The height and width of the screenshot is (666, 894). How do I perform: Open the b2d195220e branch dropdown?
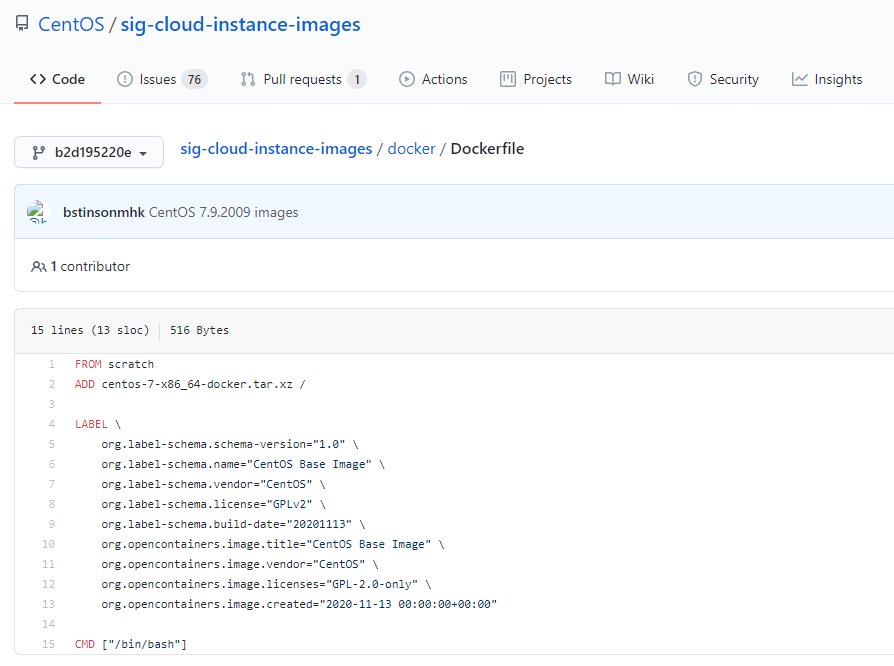point(89,152)
